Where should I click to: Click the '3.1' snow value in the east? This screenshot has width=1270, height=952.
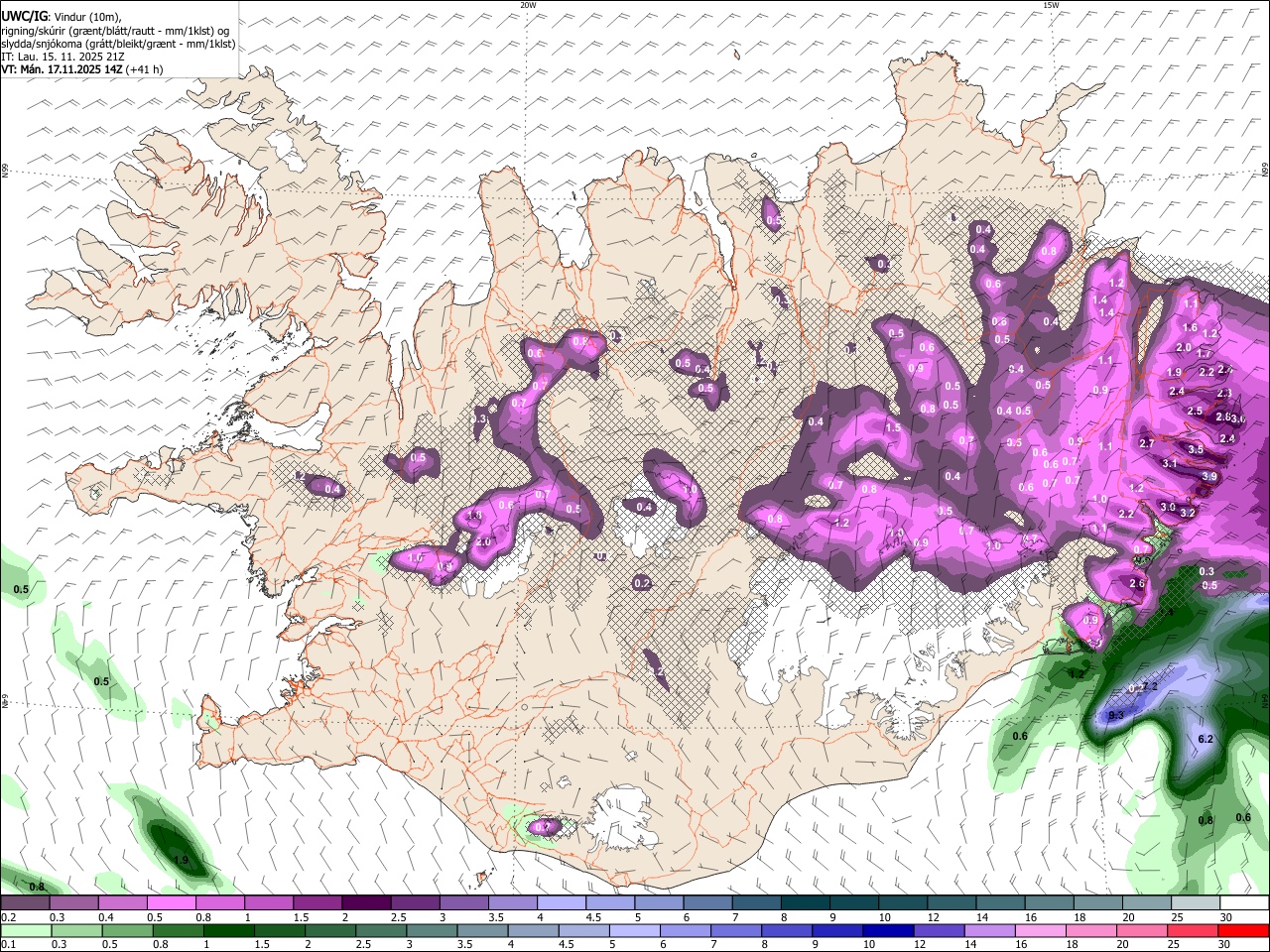coord(1169,463)
